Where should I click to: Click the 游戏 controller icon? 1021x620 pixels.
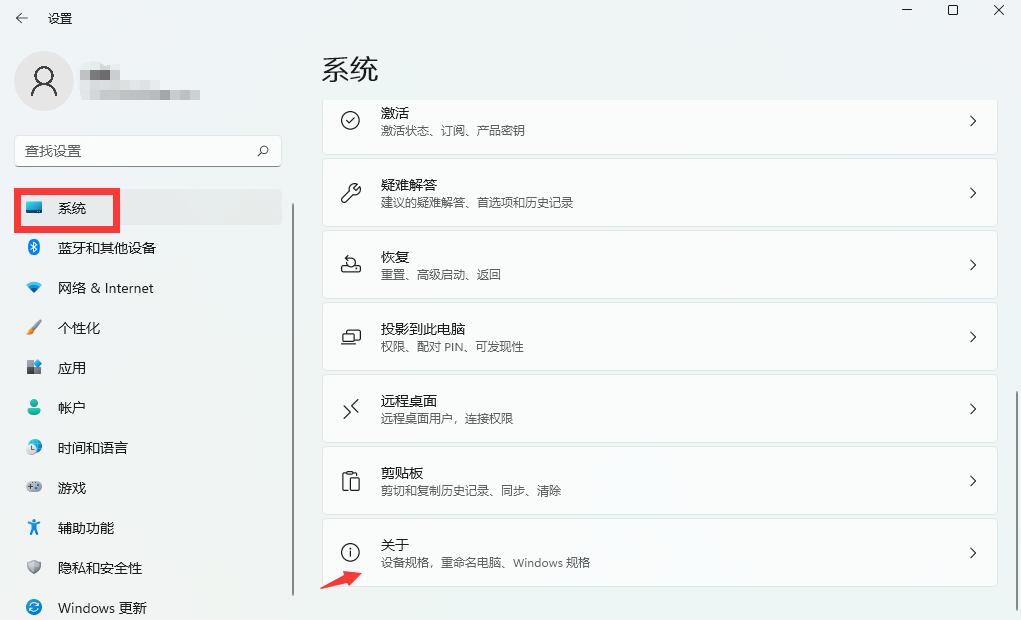[34, 487]
